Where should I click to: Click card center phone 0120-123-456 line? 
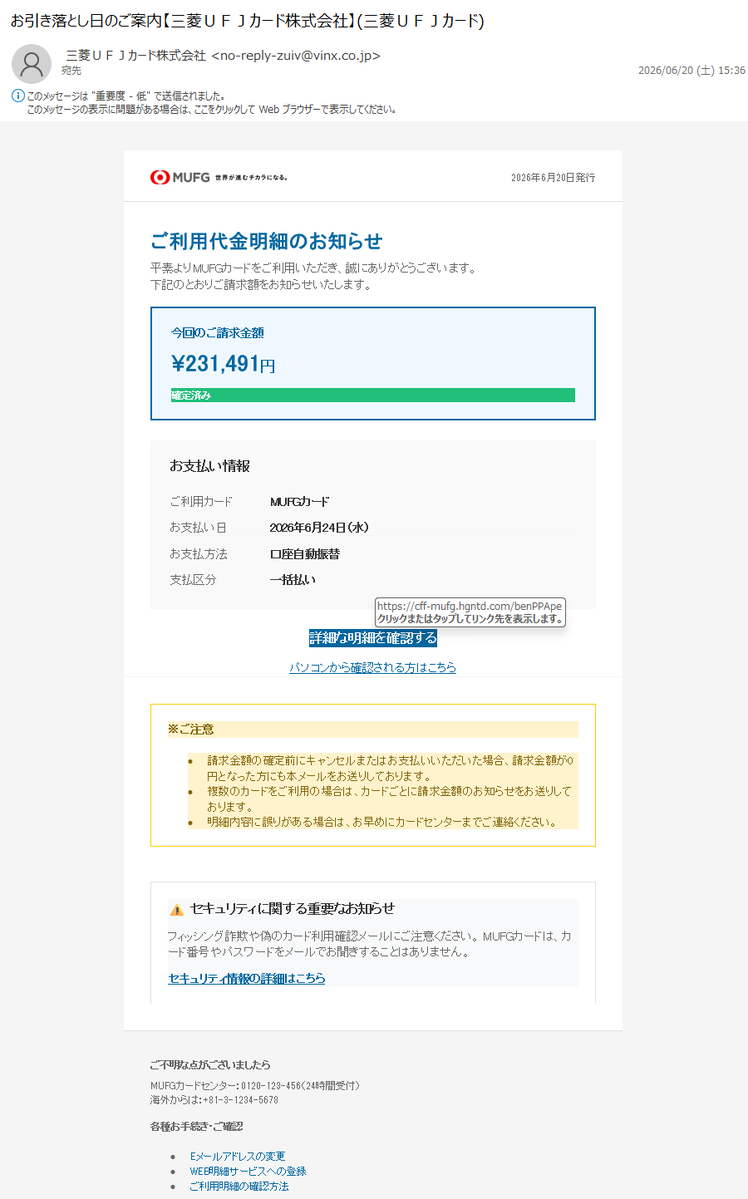255,1086
